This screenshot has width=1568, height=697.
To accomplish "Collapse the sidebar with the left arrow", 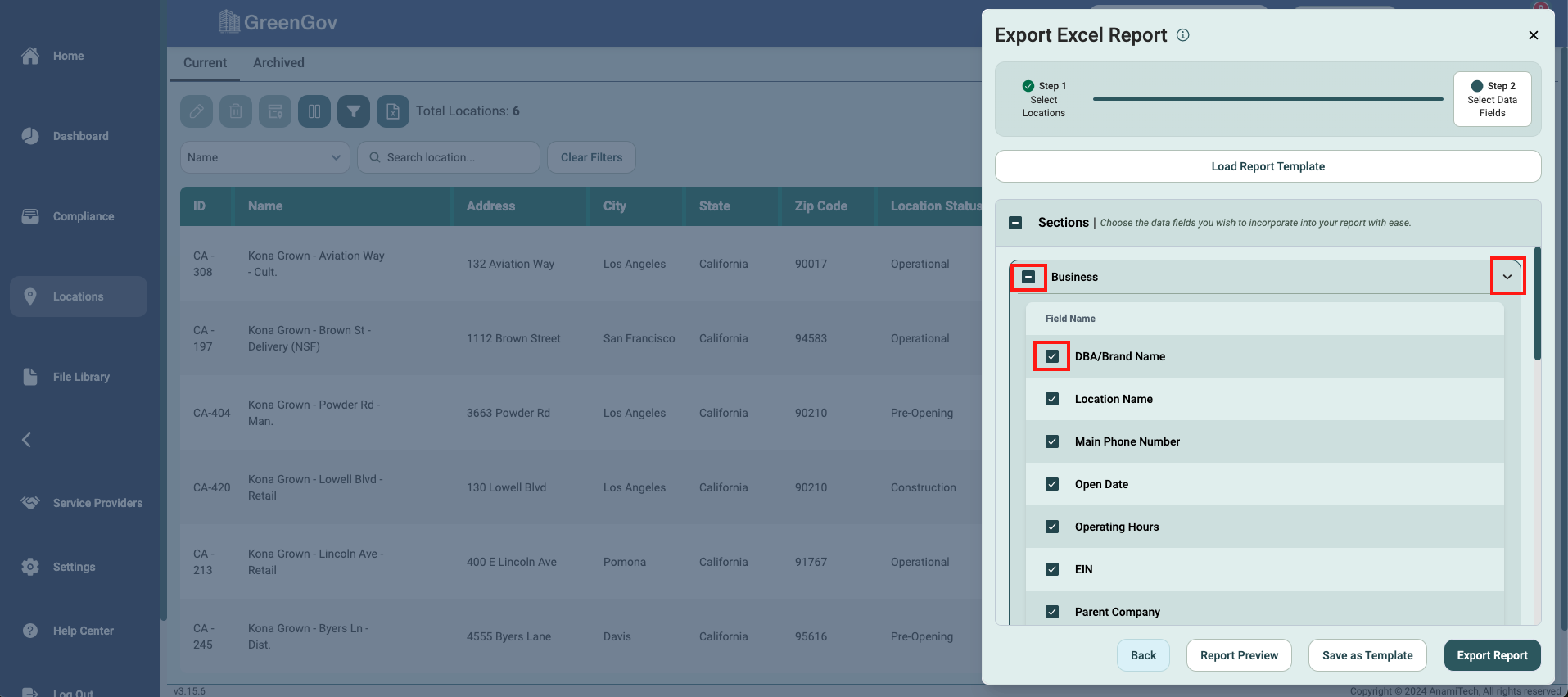I will 26,440.
